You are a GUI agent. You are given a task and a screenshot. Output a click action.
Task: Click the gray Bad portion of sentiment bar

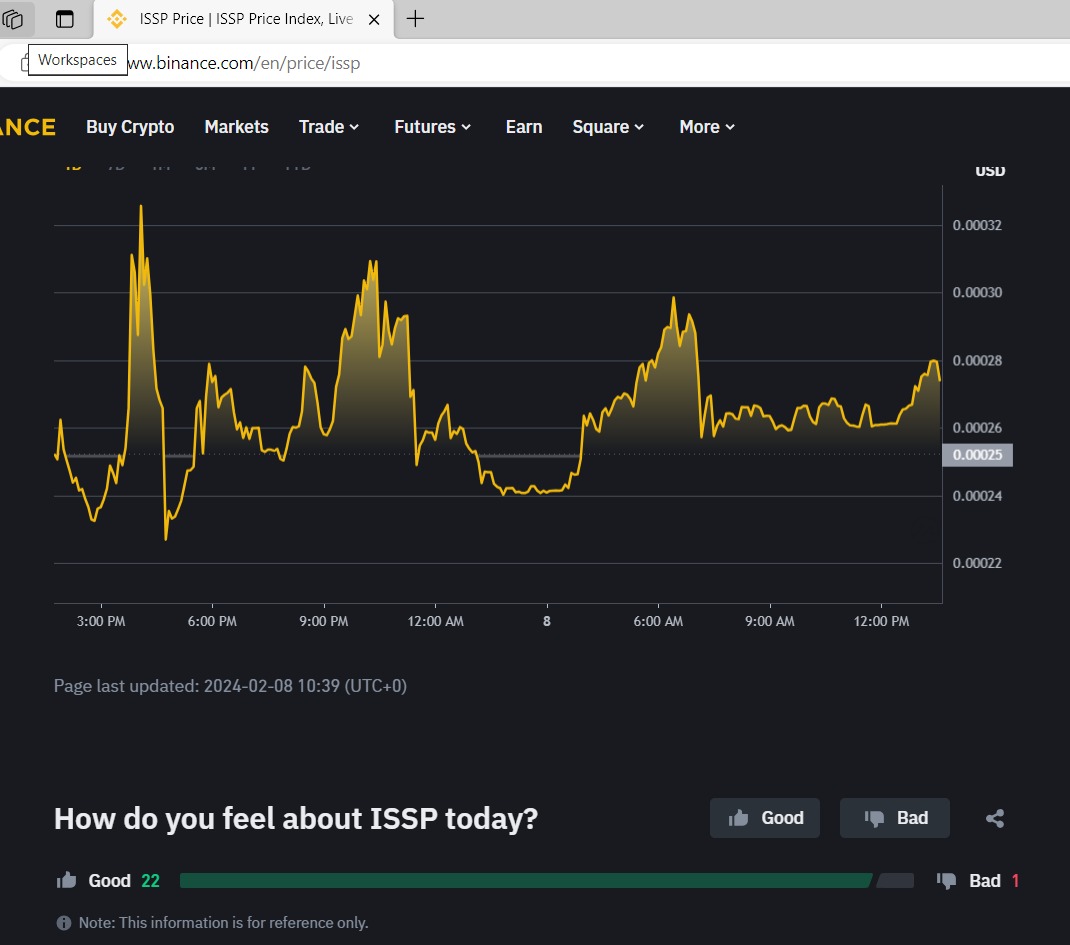coord(895,881)
